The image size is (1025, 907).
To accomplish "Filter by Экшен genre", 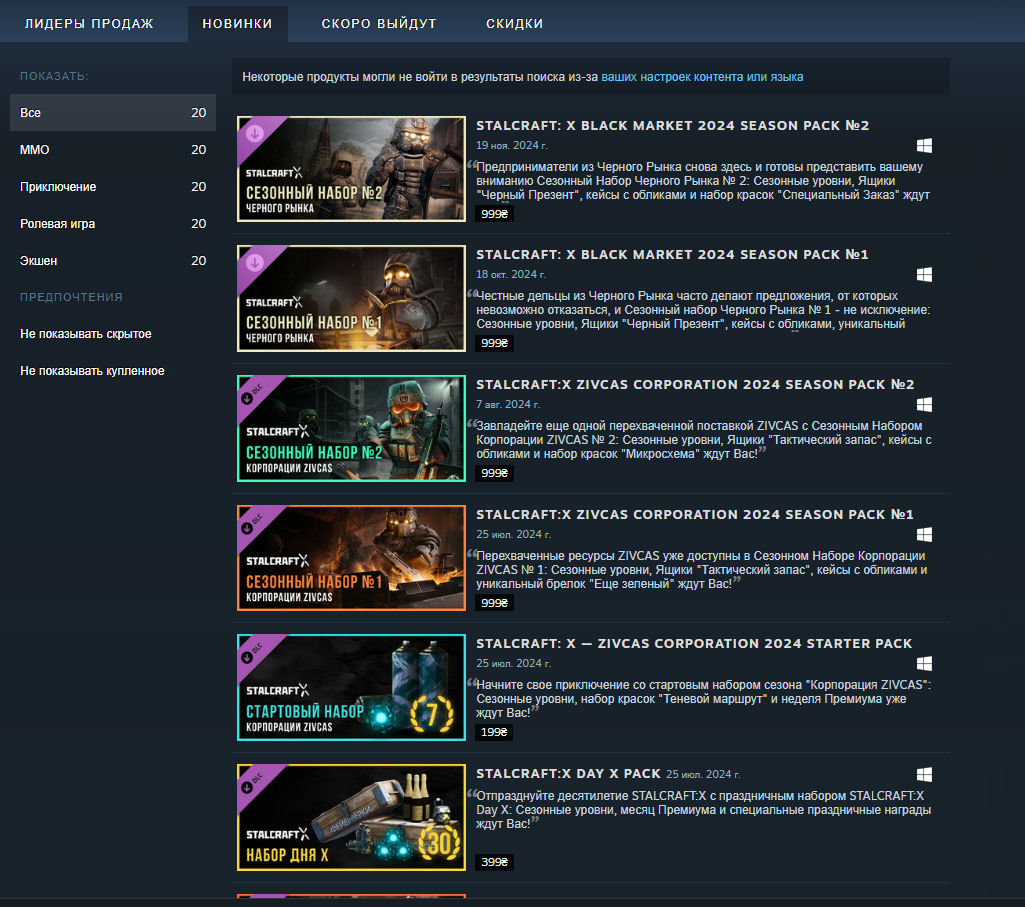I will [113, 260].
